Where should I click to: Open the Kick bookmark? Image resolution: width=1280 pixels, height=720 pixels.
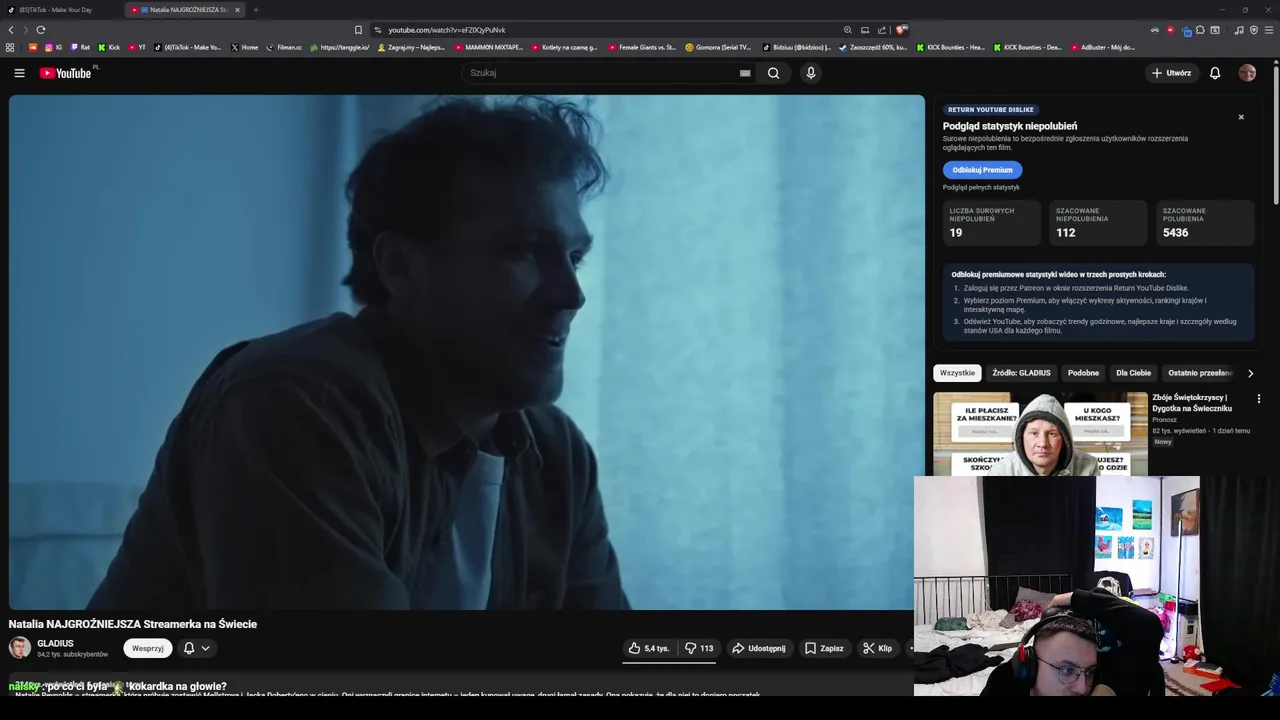(x=109, y=47)
